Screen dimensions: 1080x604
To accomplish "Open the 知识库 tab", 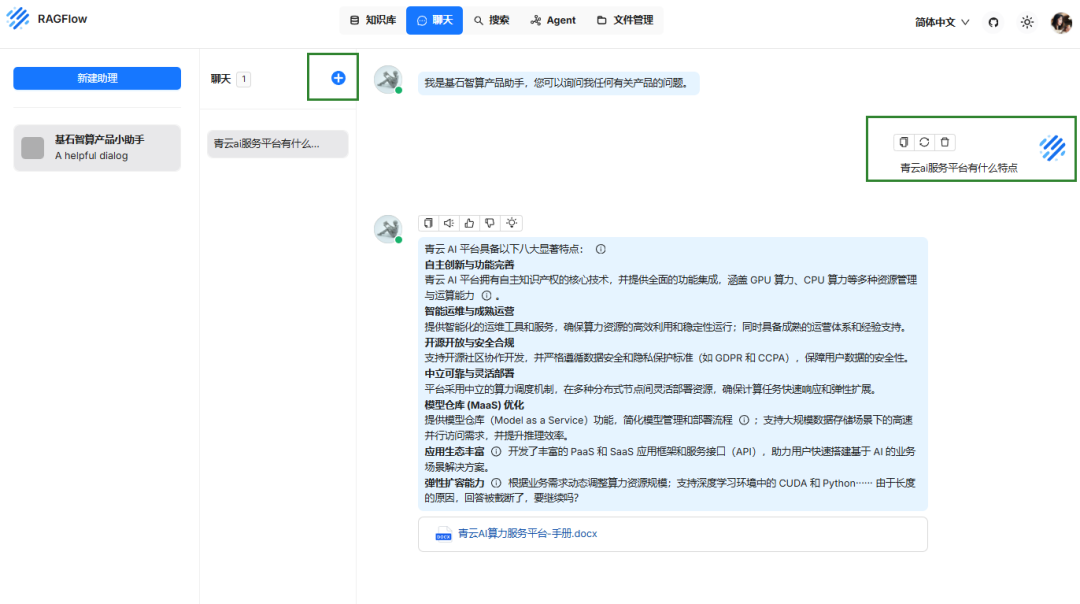I will click(x=373, y=20).
